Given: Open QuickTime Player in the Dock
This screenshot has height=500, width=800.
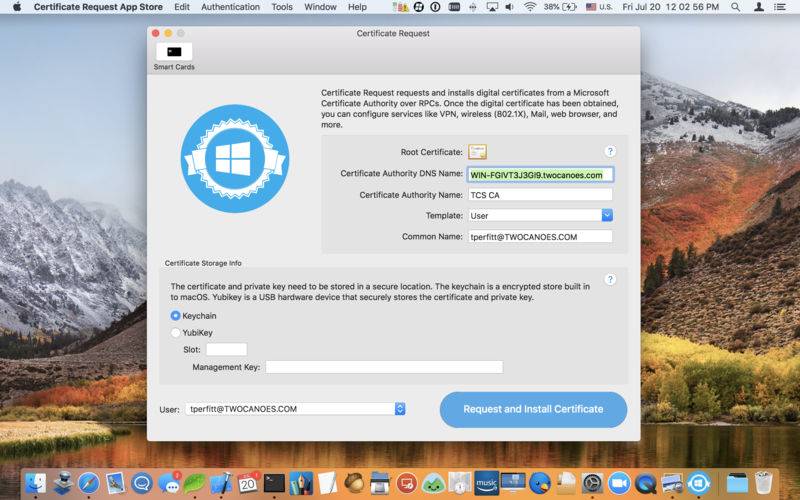Looking at the screenshot, I should tap(645, 483).
